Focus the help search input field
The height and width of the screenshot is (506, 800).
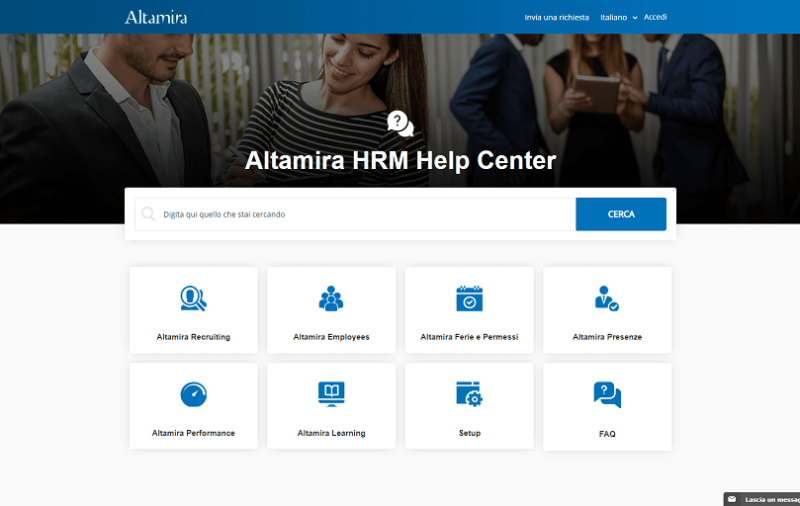click(x=355, y=214)
